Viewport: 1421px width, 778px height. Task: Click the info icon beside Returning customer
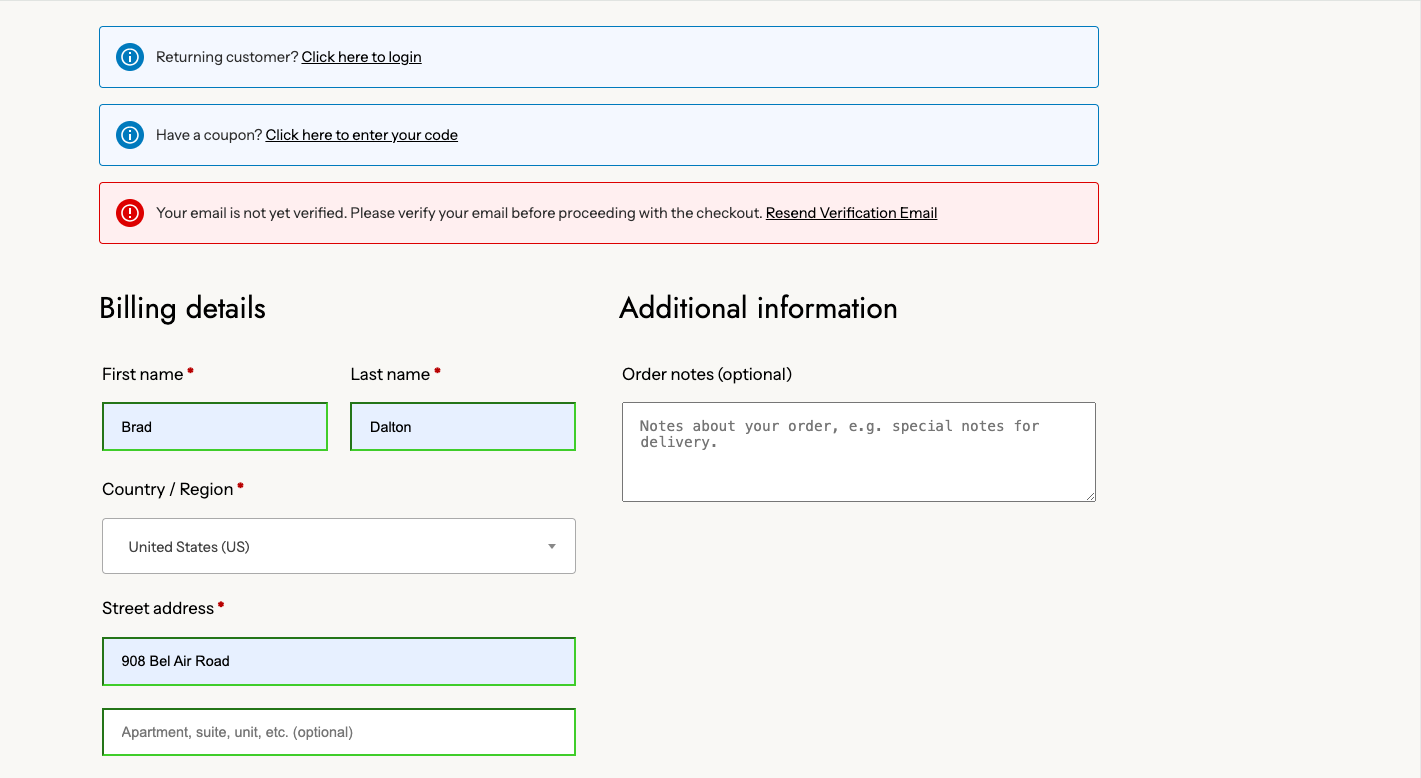click(x=130, y=57)
